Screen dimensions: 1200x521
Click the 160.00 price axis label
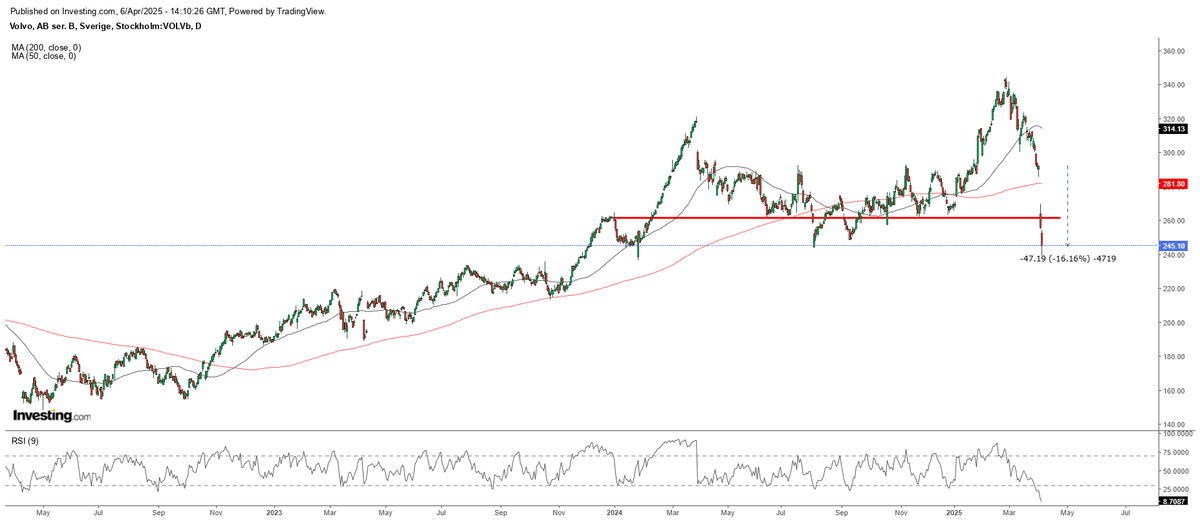pyautogui.click(x=1173, y=391)
